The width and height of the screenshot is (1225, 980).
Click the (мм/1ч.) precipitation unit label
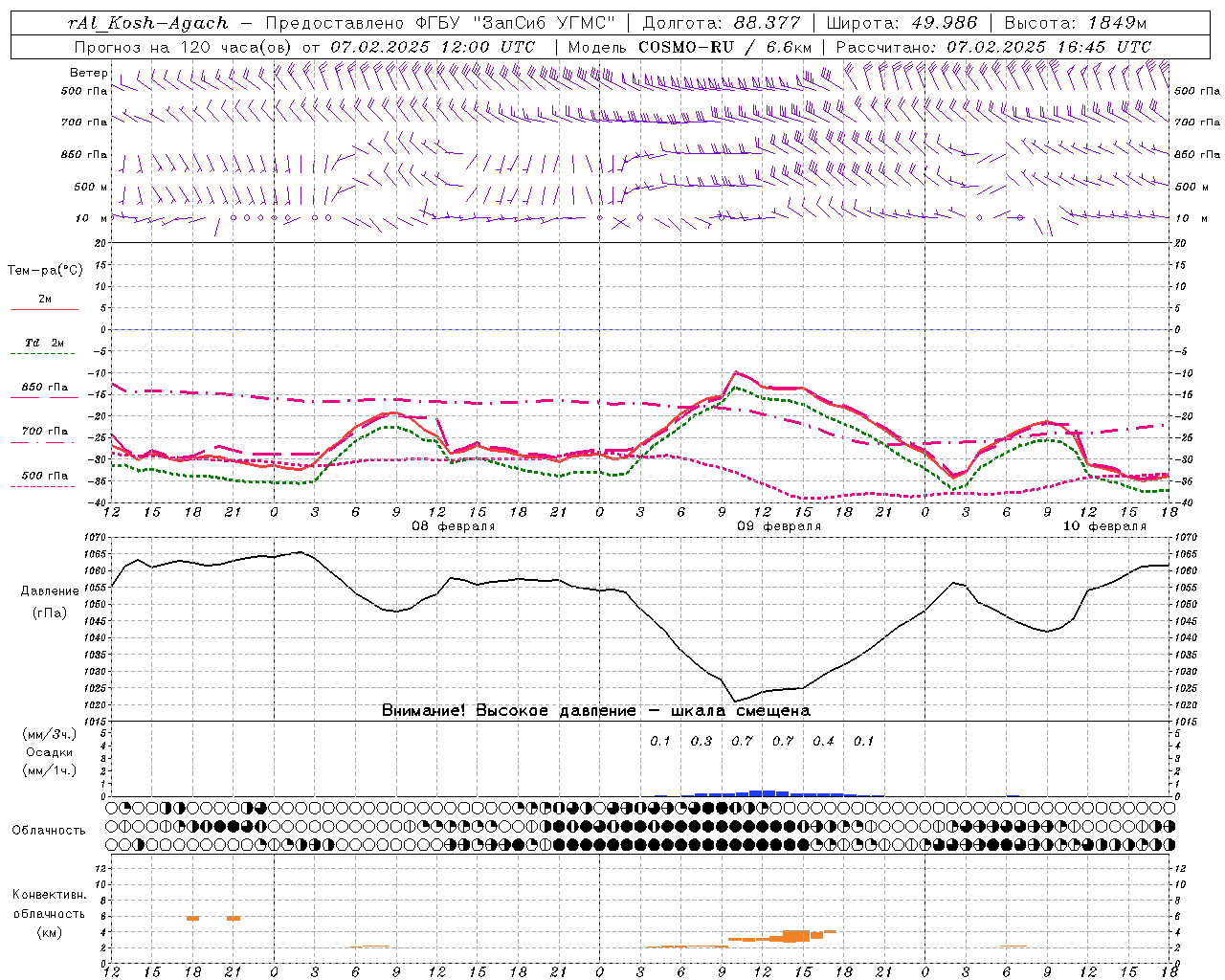[x=50, y=769]
